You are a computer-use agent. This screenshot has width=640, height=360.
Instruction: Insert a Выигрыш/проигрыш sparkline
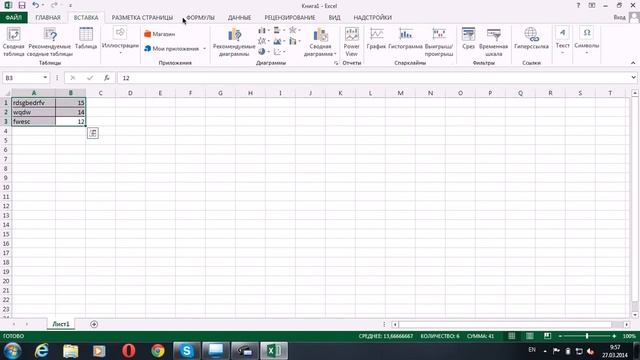(x=439, y=42)
